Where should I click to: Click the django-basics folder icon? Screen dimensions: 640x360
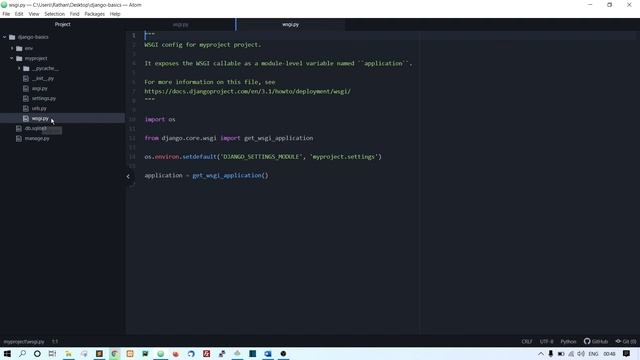click(x=12, y=37)
